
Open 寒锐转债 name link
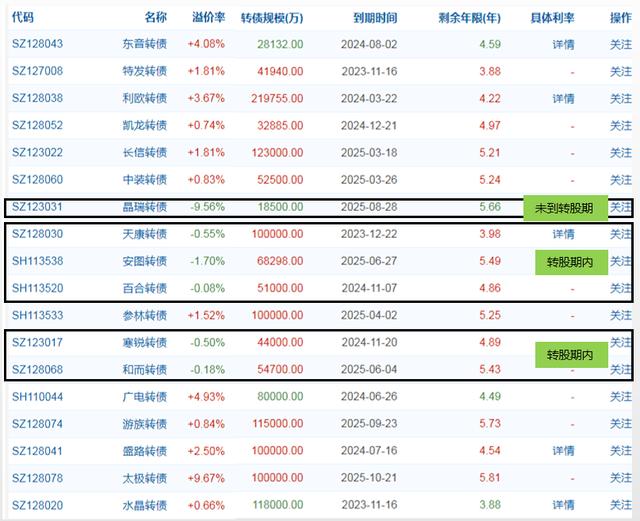pyautogui.click(x=145, y=342)
